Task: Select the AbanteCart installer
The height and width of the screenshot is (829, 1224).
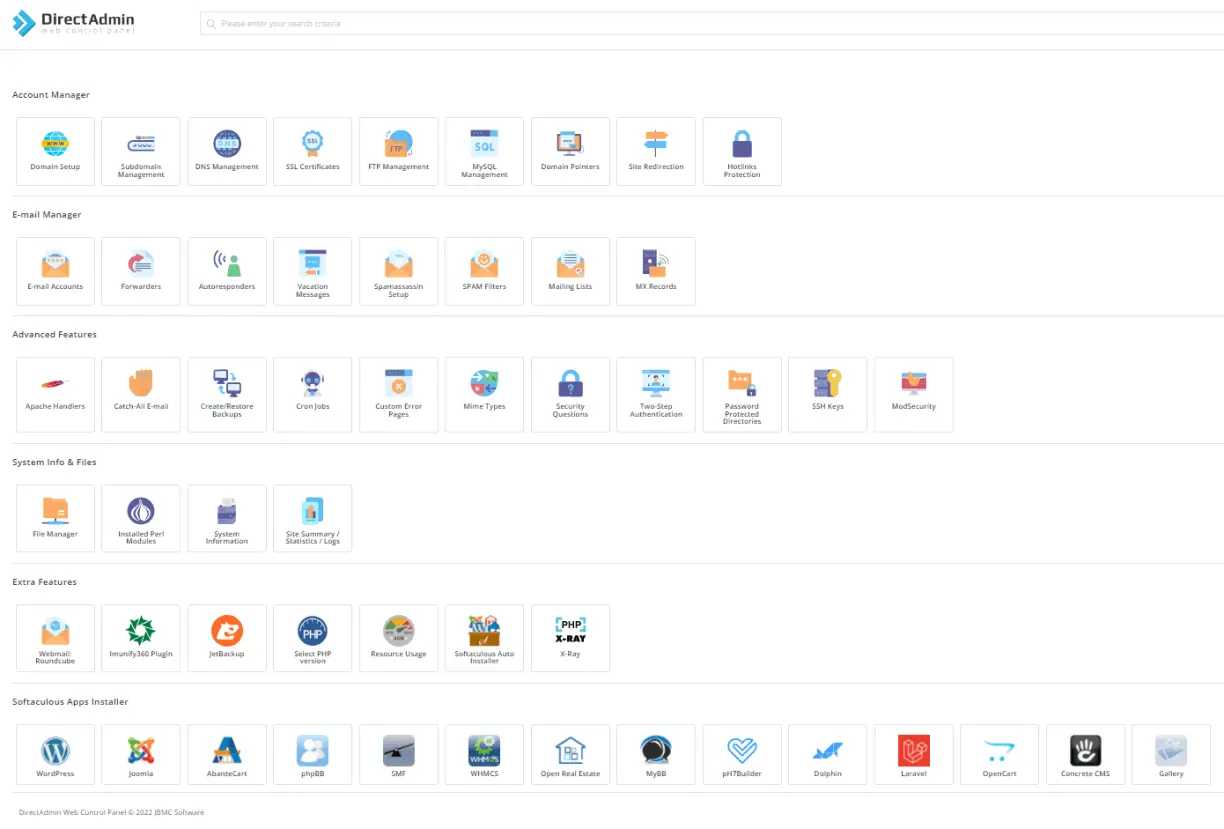Action: [x=227, y=755]
